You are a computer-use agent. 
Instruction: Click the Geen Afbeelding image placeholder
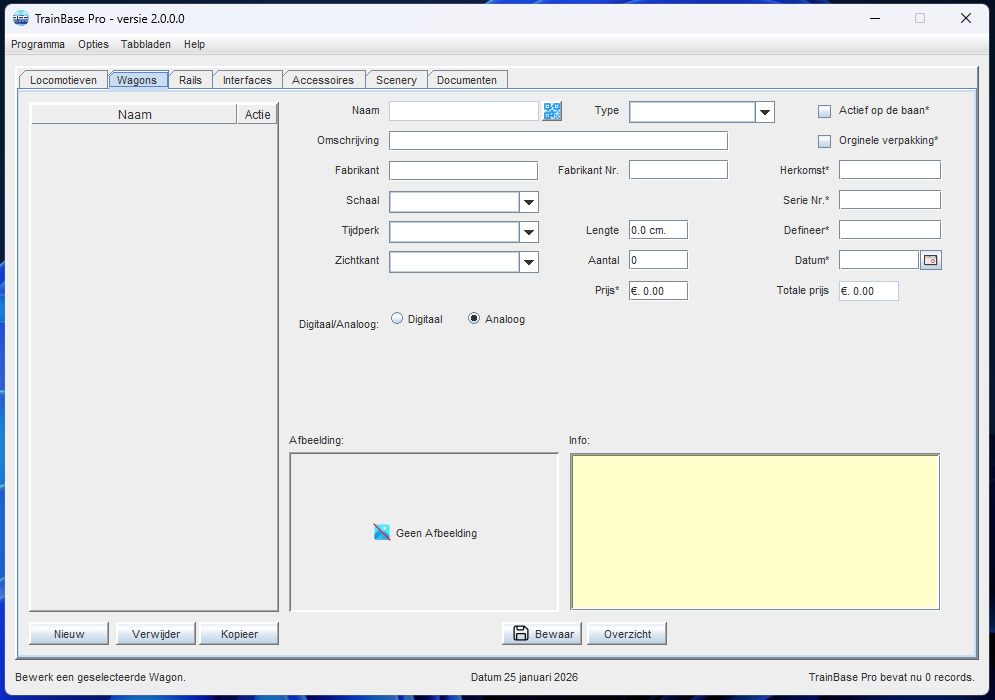click(x=425, y=533)
